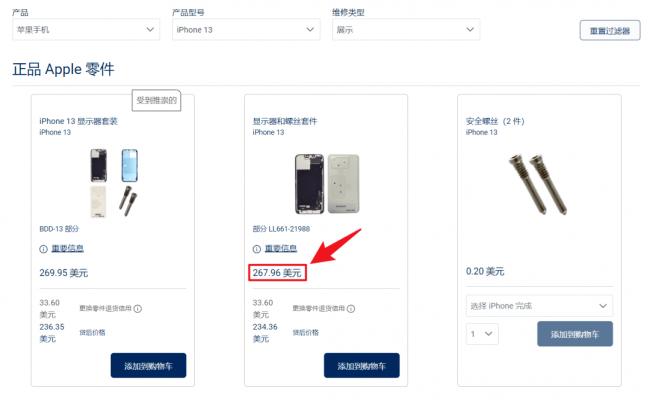Expand the 选择 iPhone 完成 dropdown
The image size is (650, 400).
[539, 306]
